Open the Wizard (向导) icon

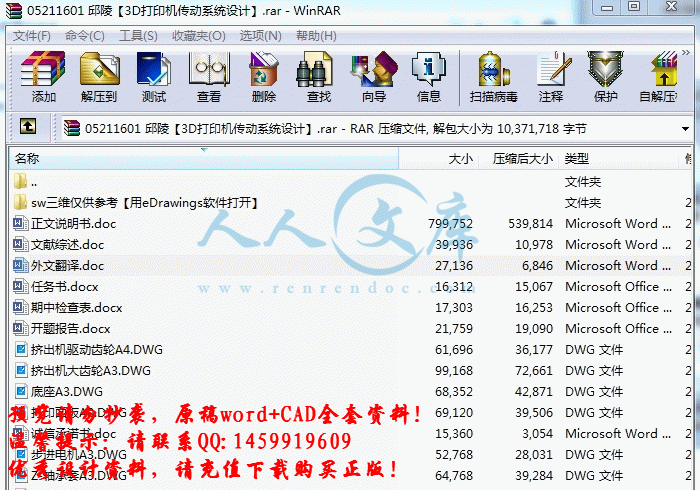[x=374, y=77]
